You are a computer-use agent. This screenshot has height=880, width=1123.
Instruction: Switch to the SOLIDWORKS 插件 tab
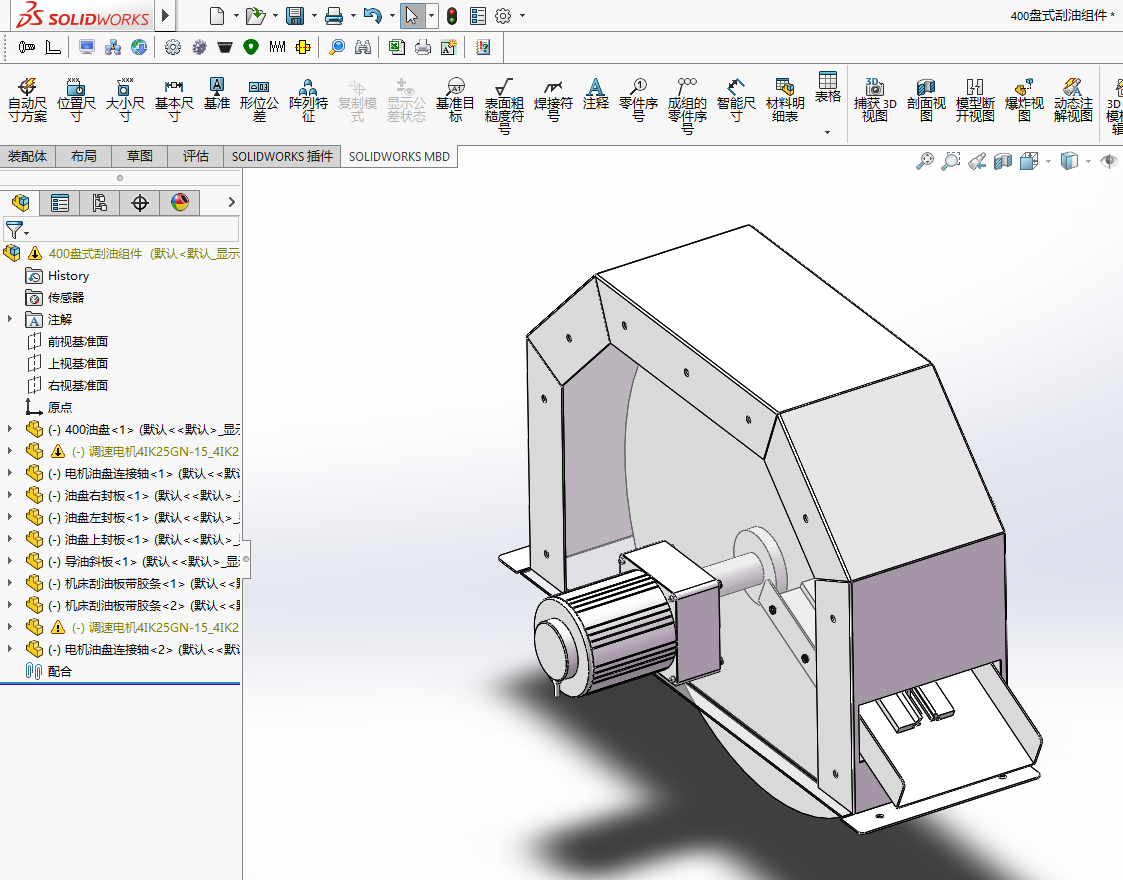coord(282,156)
